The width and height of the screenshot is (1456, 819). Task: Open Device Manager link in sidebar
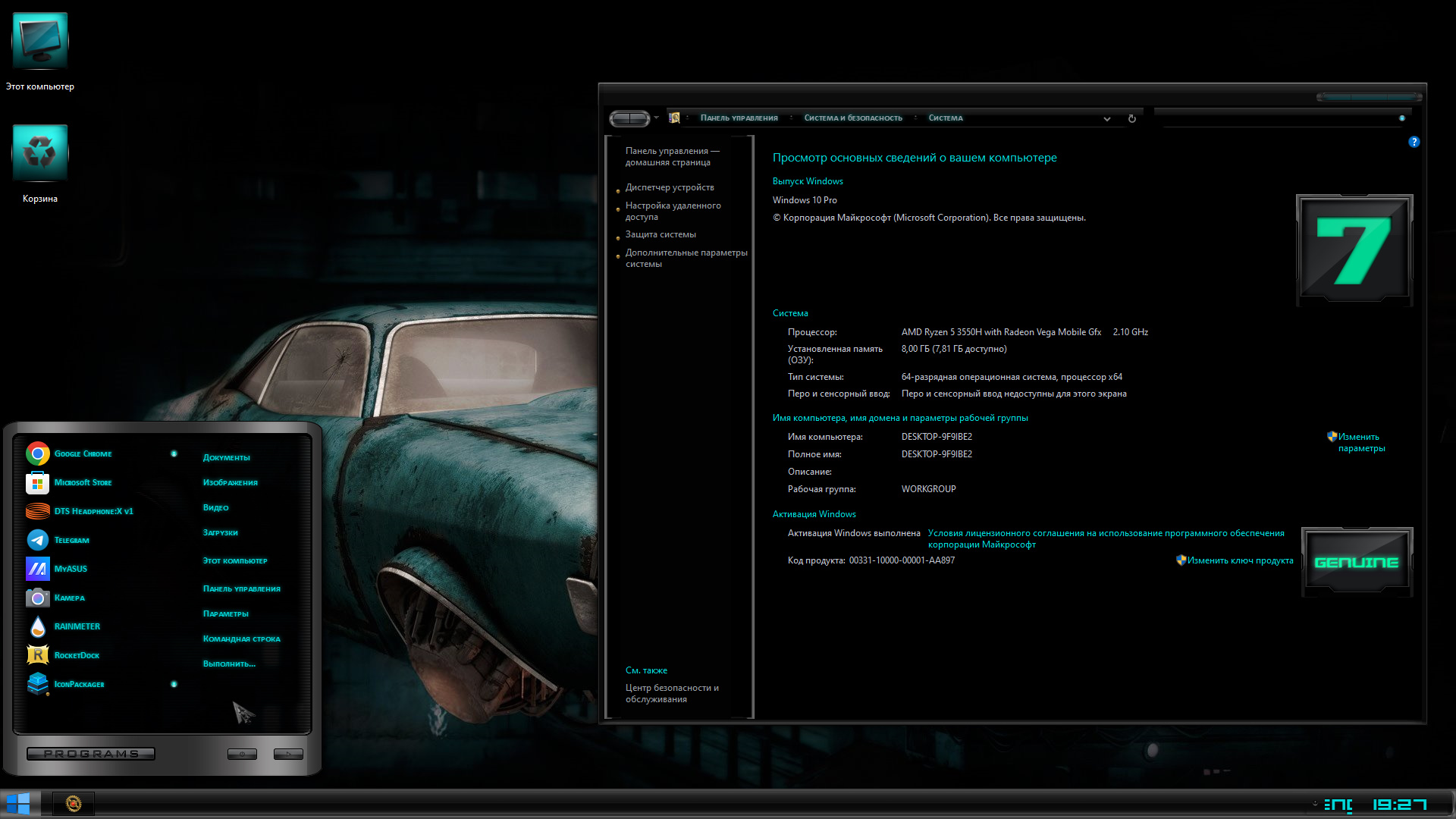670,187
